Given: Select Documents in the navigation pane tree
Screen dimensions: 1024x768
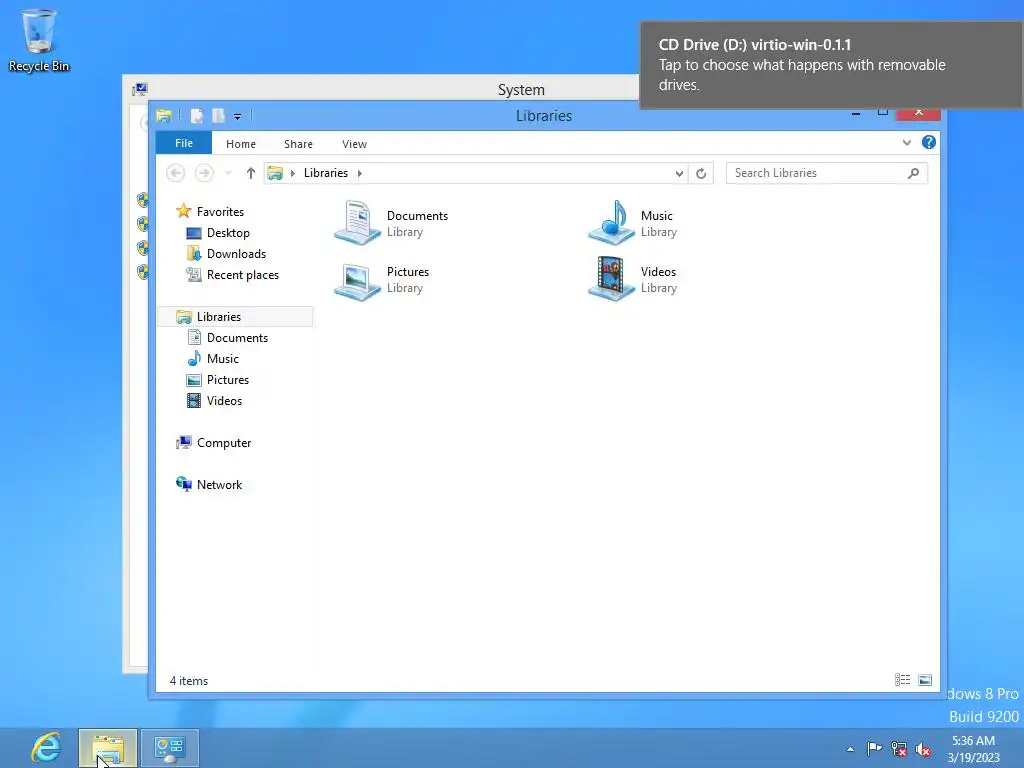Looking at the screenshot, I should (x=237, y=338).
